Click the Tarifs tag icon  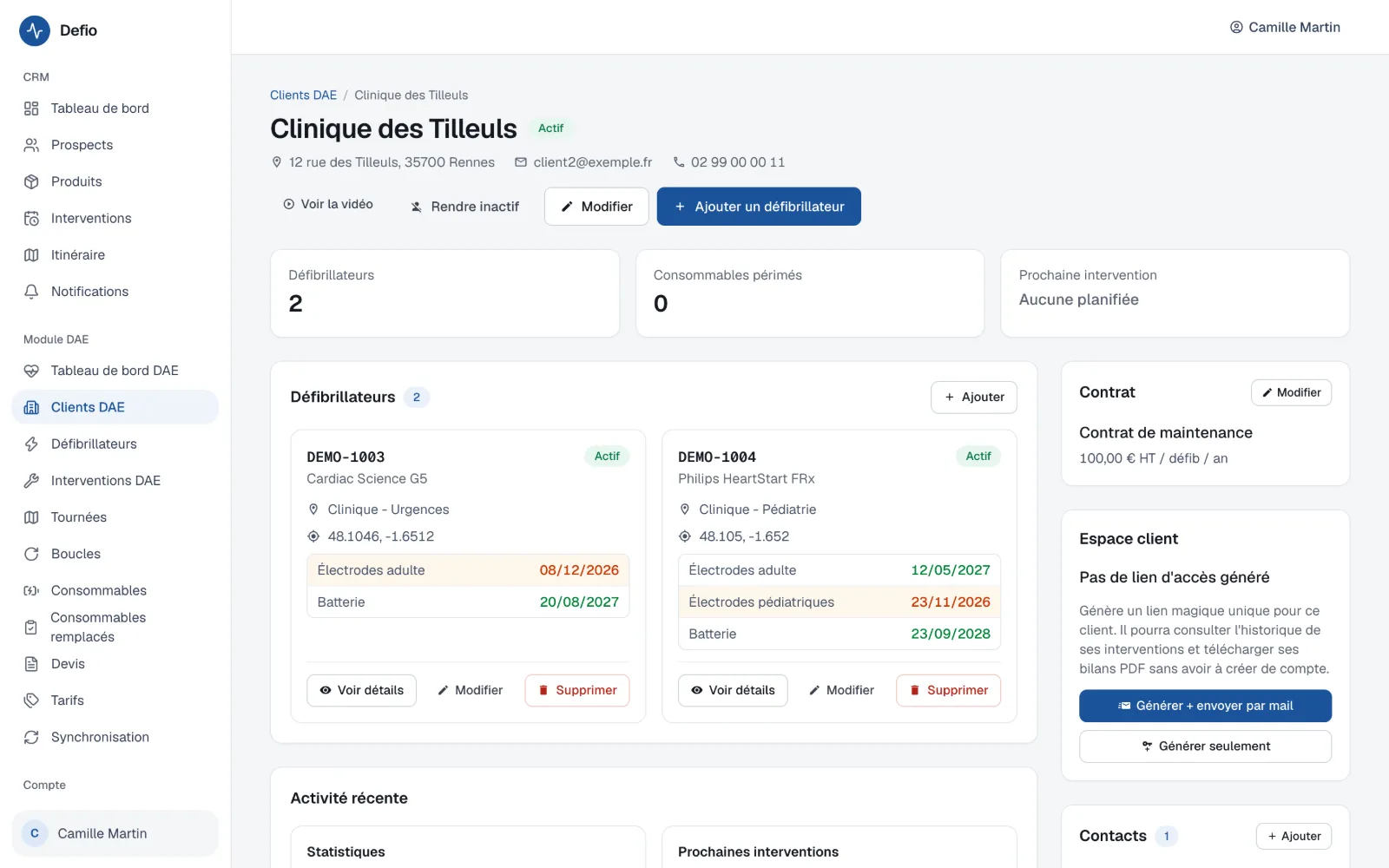pos(31,700)
